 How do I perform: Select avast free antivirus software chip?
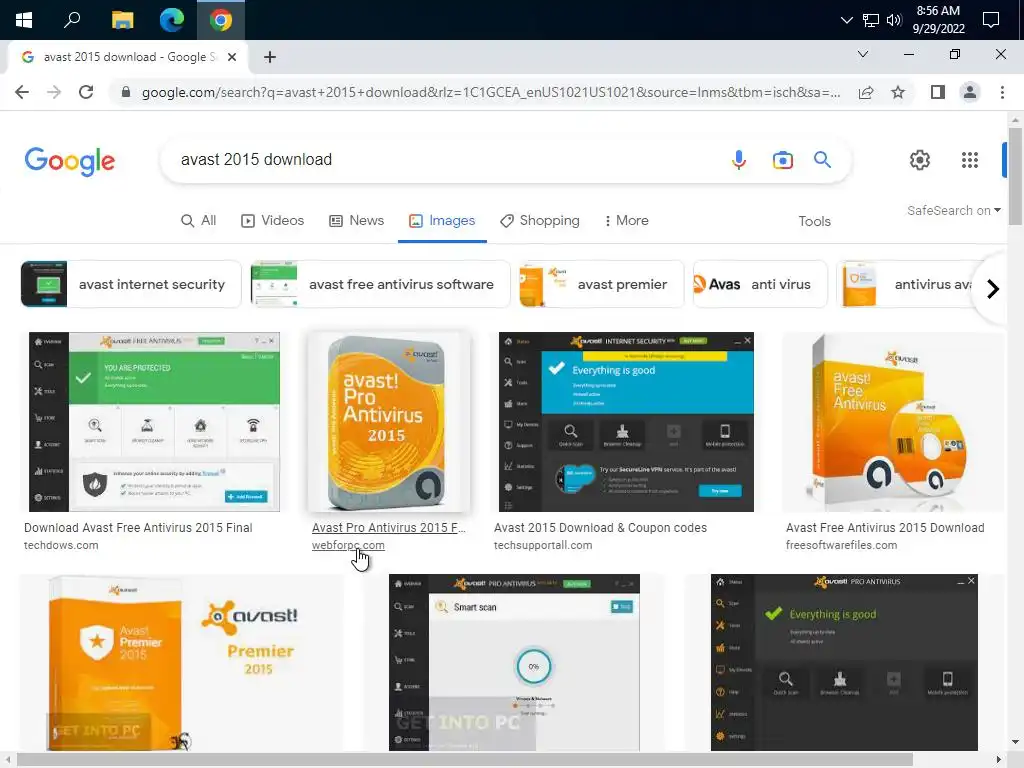tap(381, 284)
